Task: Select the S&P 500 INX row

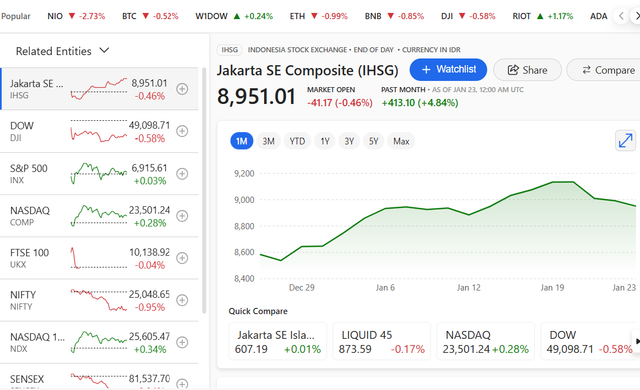Action: point(99,174)
